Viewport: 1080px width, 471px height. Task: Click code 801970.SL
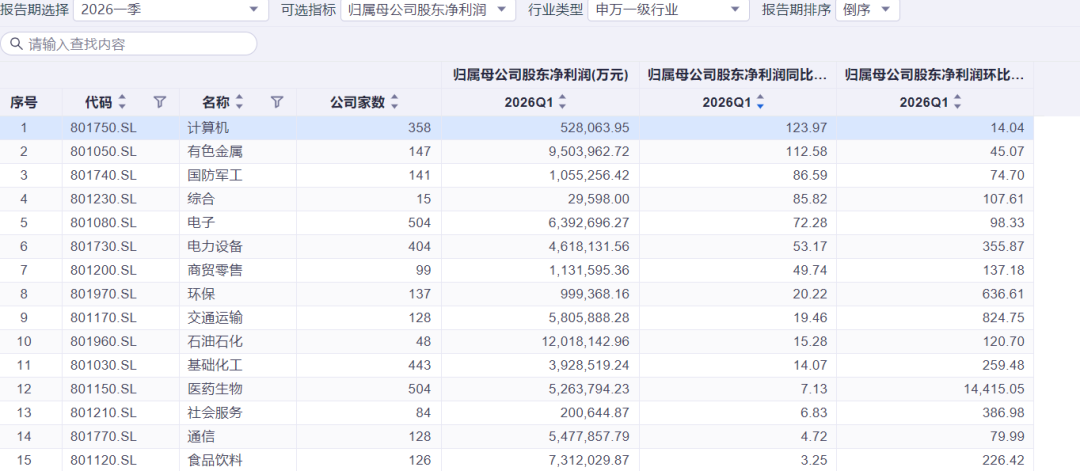pos(103,294)
